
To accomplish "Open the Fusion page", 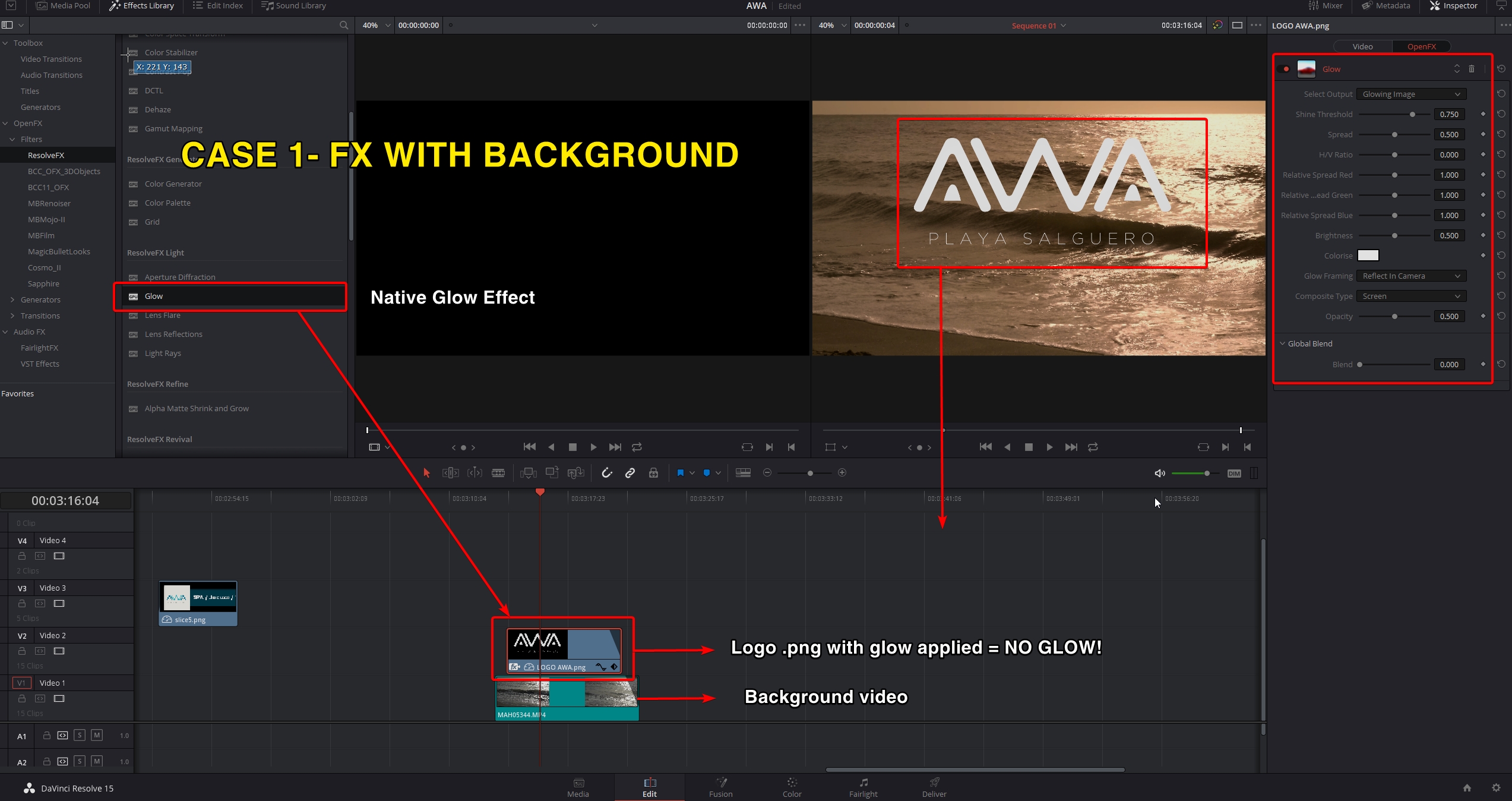I will pyautogui.click(x=720, y=787).
